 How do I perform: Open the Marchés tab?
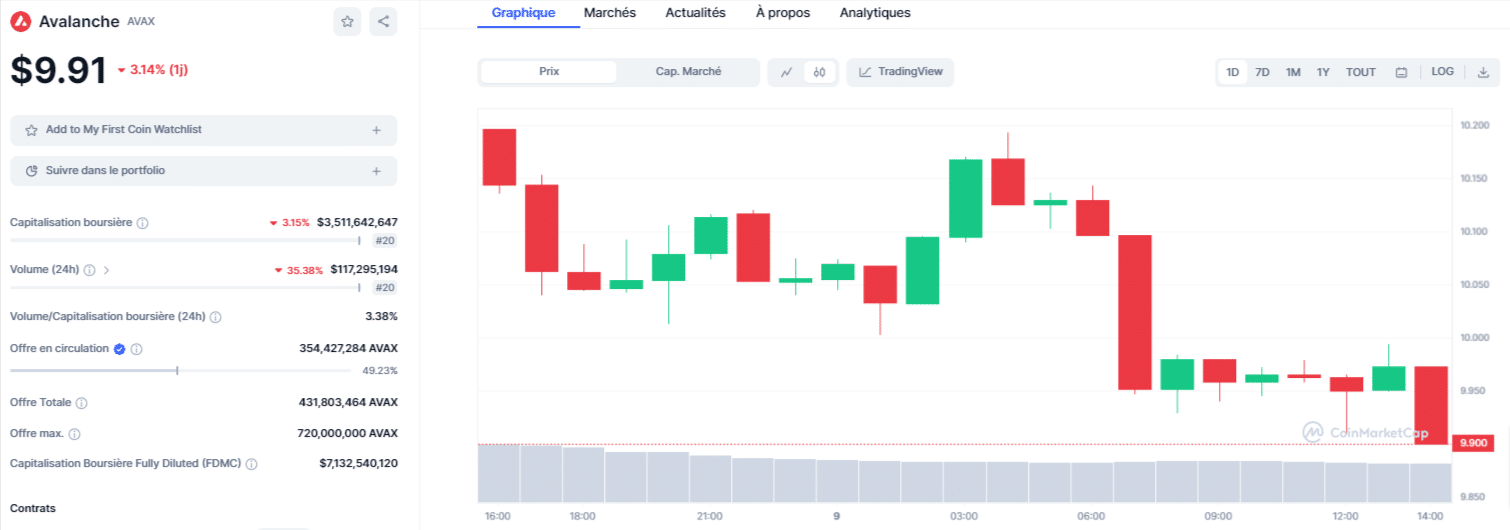tap(610, 13)
